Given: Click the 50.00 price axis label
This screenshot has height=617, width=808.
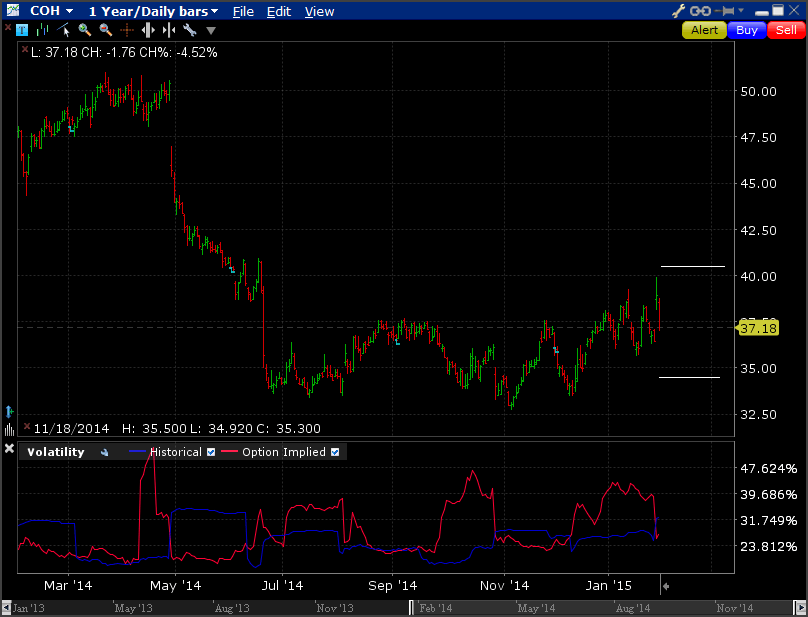Looking at the screenshot, I should (x=759, y=92).
